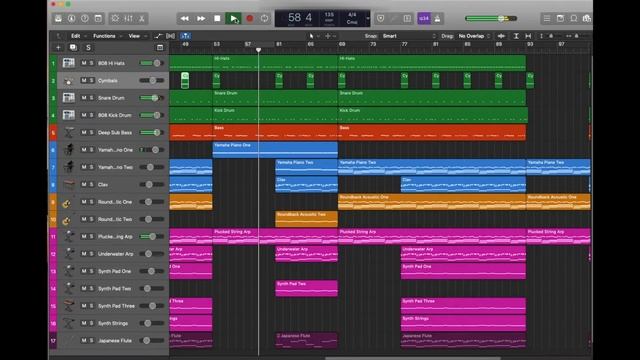Toggle the Metronome click
Screen dimensions: 640x360
[x=437, y=18]
